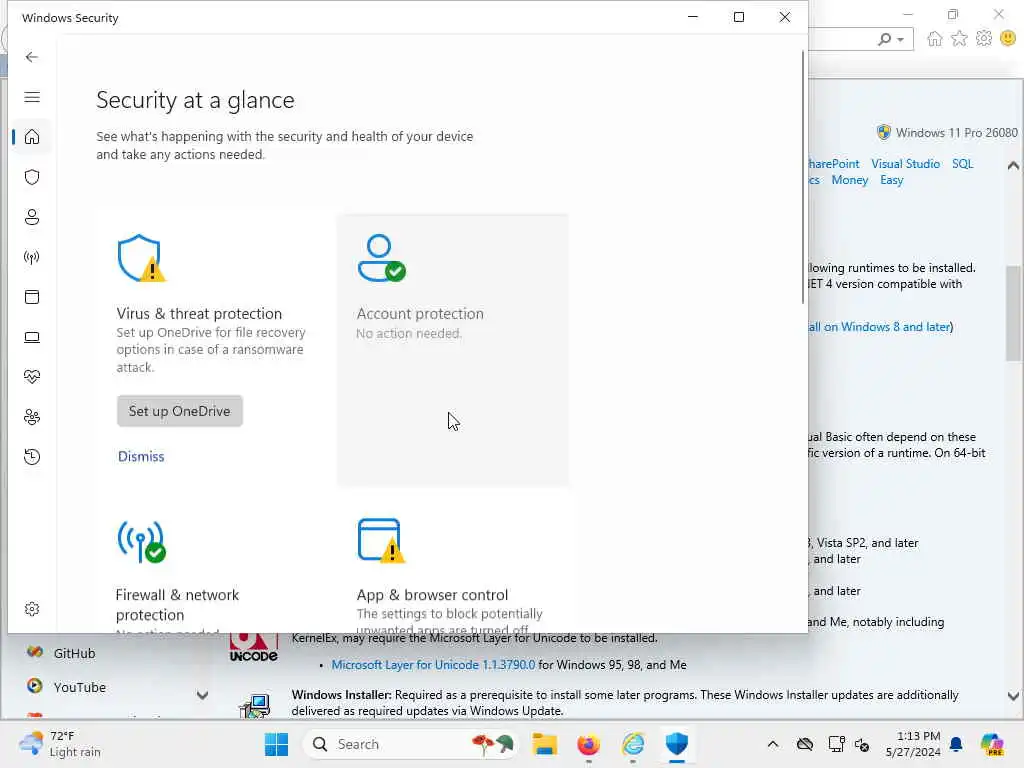This screenshot has width=1024, height=768.
Task: Click the browser Home icon
Action: click(935, 39)
